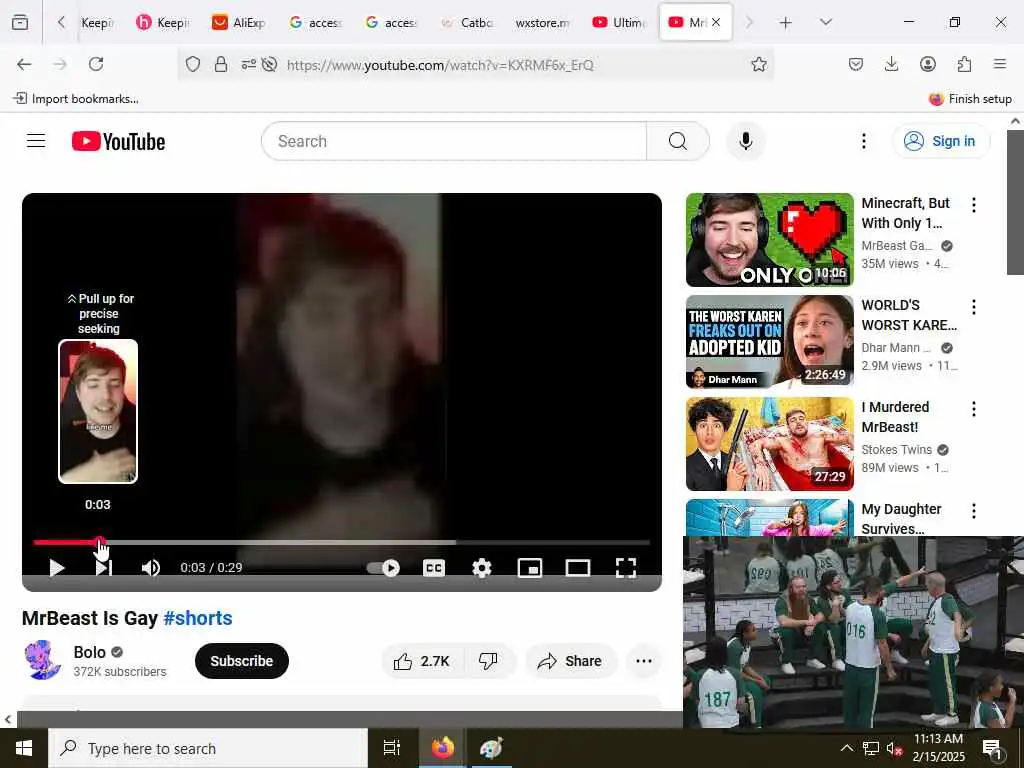Close the current Mr YouTube tab

point(716,22)
